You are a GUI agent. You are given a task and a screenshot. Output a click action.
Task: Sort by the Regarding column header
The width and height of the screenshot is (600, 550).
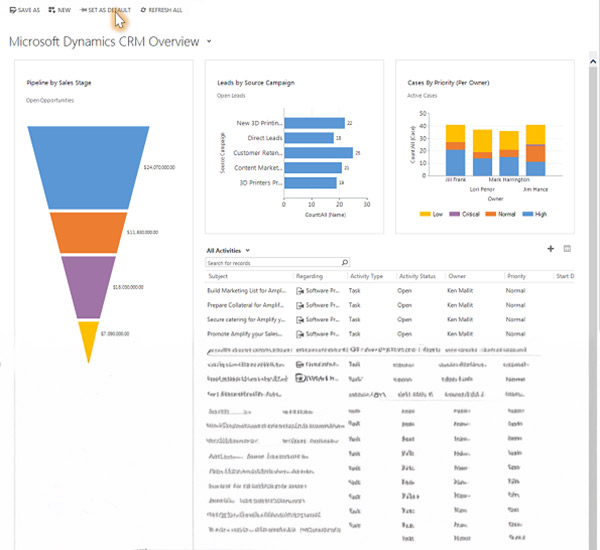310,276
